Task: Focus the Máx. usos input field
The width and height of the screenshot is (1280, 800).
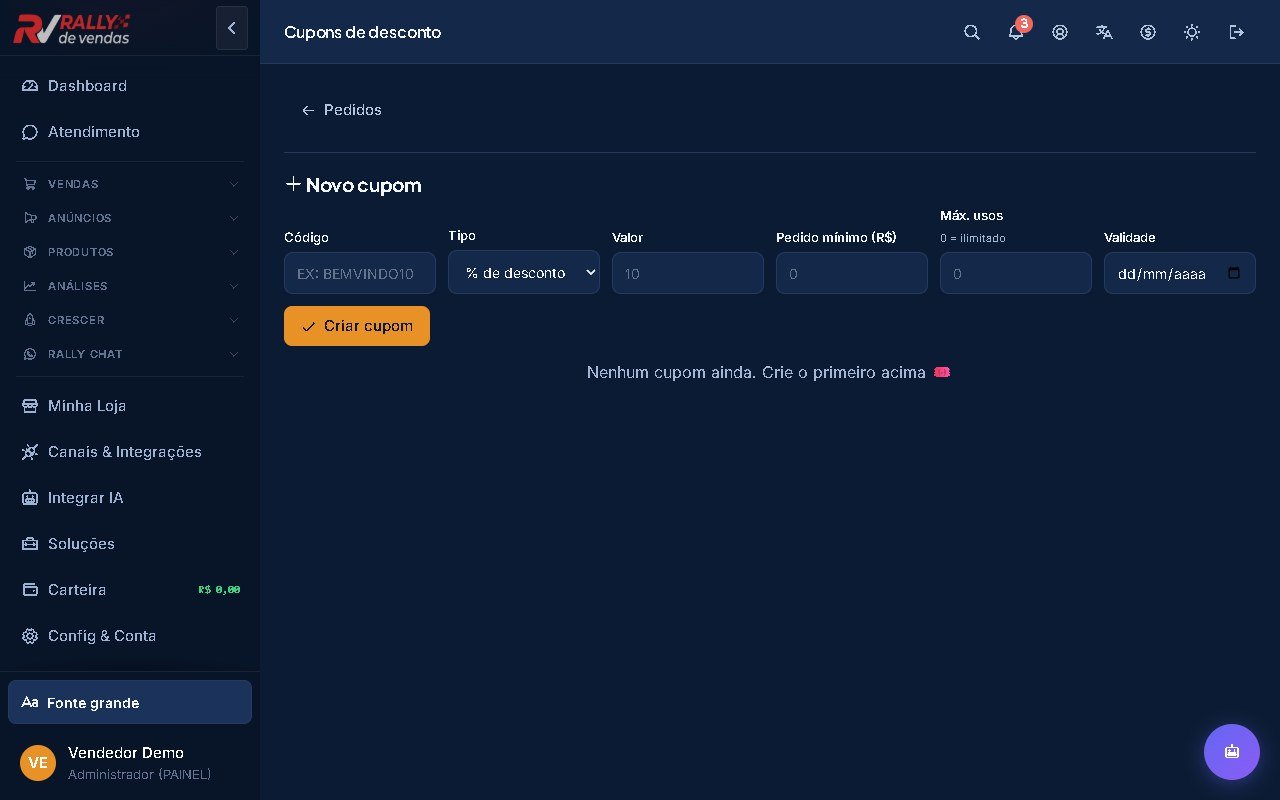Action: [x=1016, y=273]
